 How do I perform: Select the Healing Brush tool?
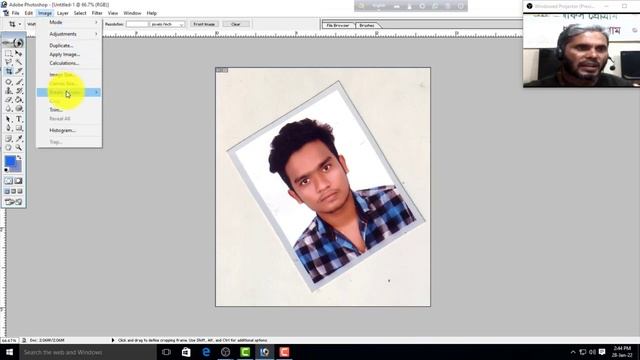pos(9,82)
